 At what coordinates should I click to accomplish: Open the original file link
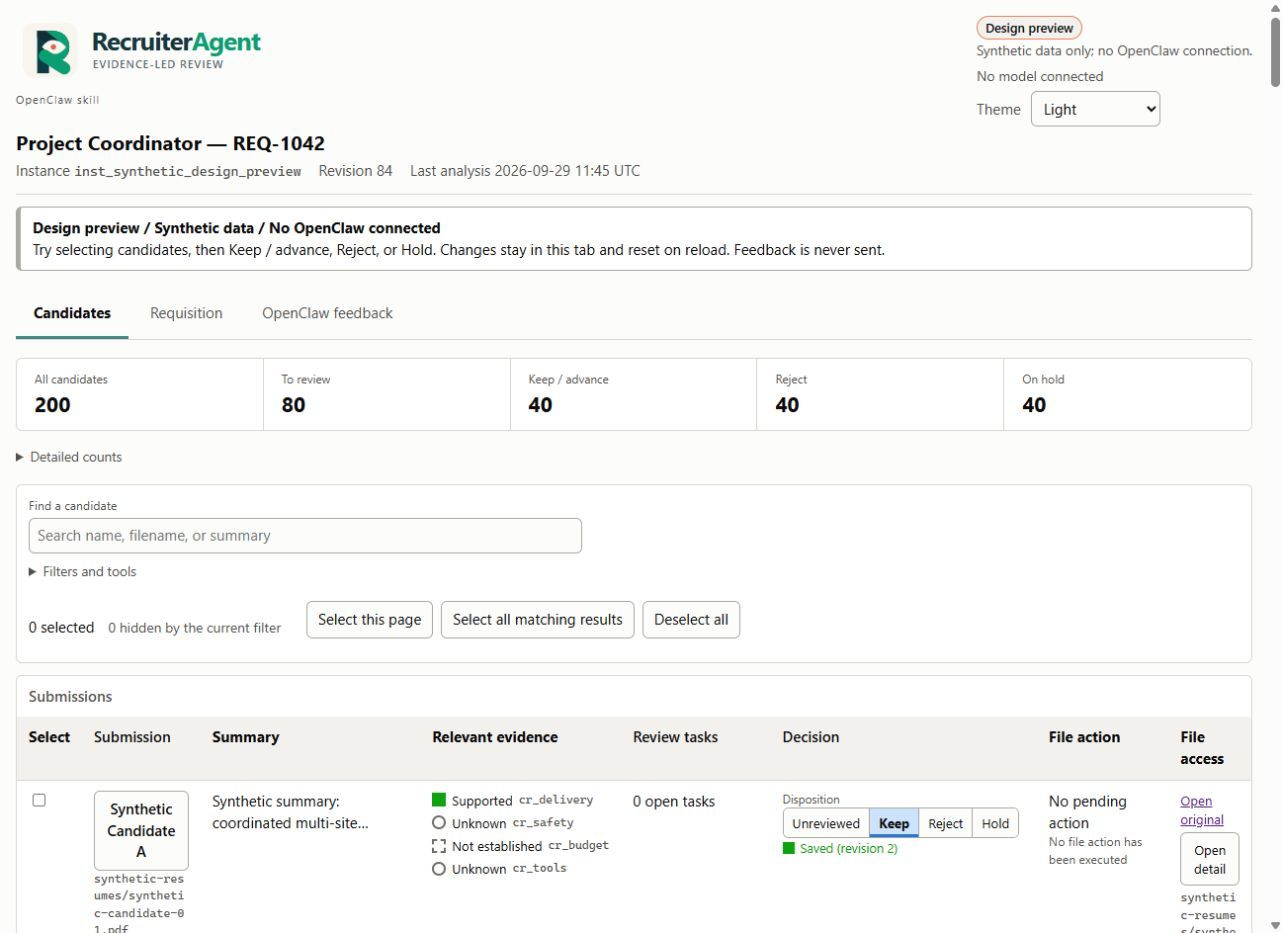coord(1202,810)
